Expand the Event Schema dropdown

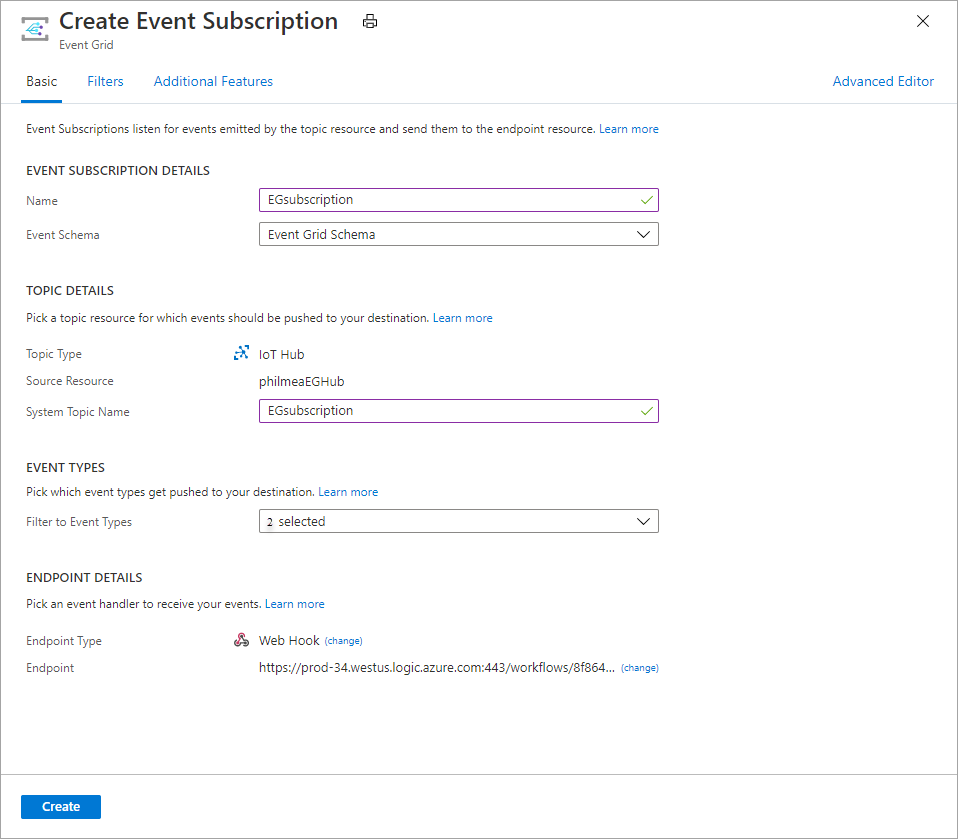tap(458, 235)
